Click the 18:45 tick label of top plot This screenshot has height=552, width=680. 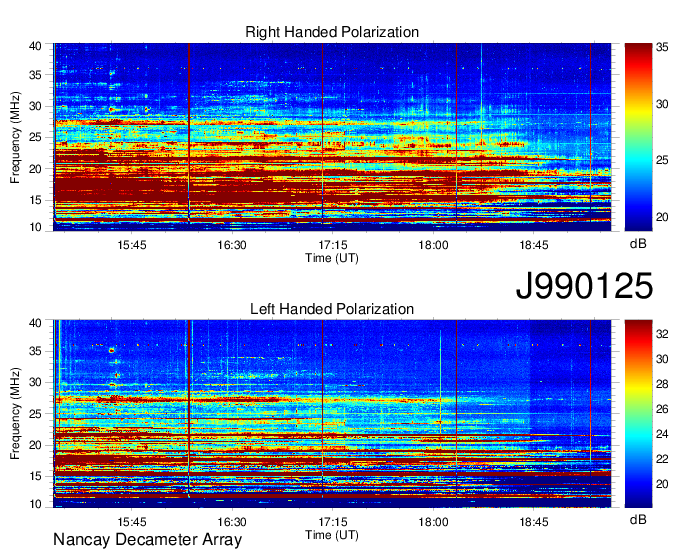pyautogui.click(x=534, y=245)
